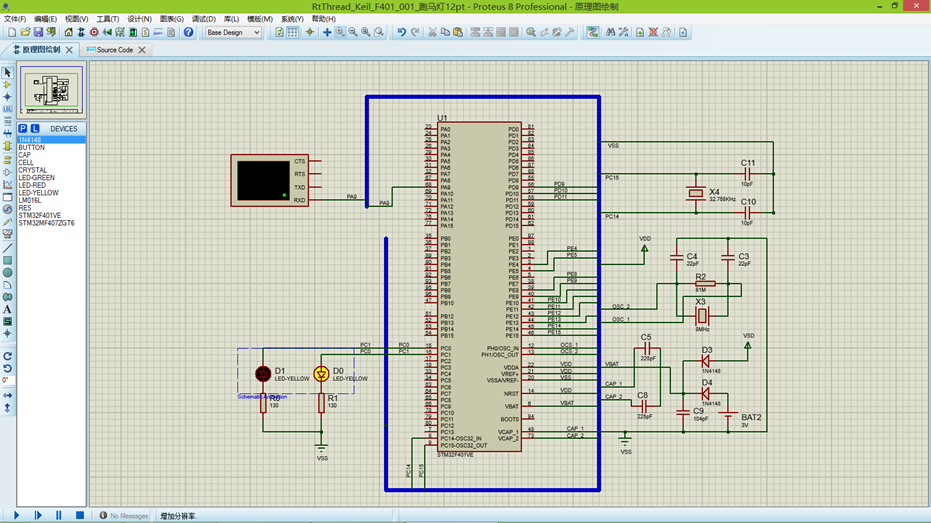931x523 pixels.
Task: Switch to the 原理图绘制 tab
Action: coord(40,50)
